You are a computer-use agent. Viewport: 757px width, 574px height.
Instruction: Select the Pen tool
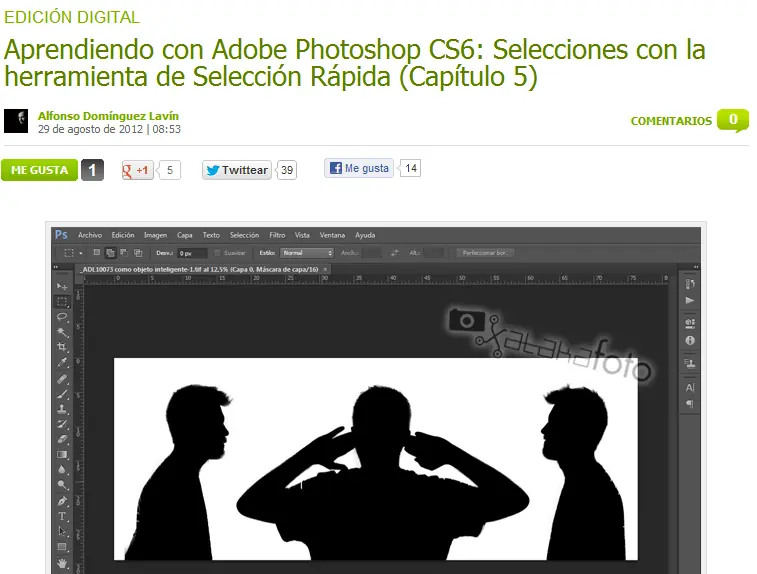point(62,501)
